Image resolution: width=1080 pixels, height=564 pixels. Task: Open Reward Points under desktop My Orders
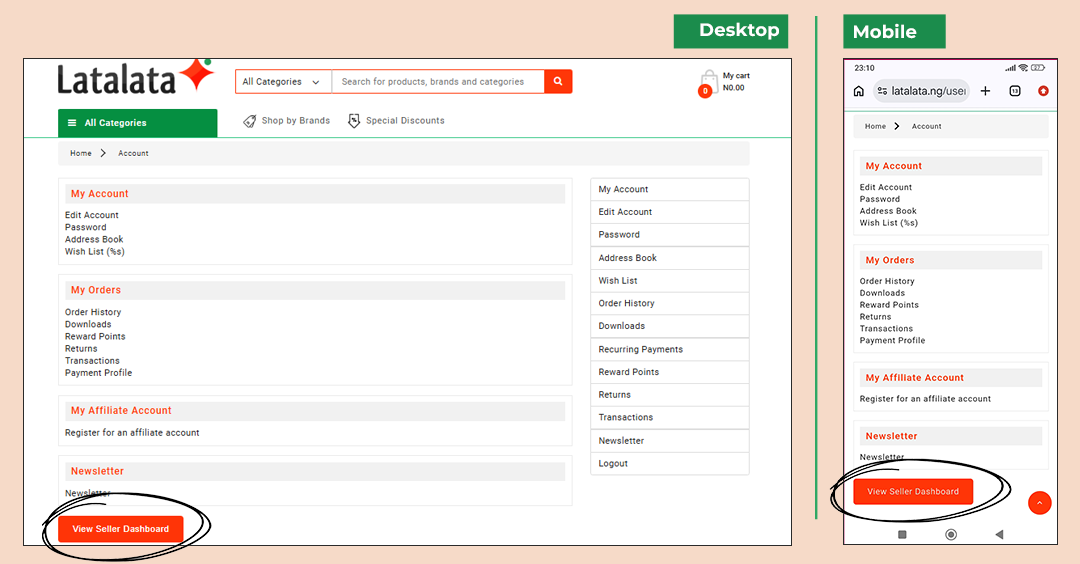point(95,337)
